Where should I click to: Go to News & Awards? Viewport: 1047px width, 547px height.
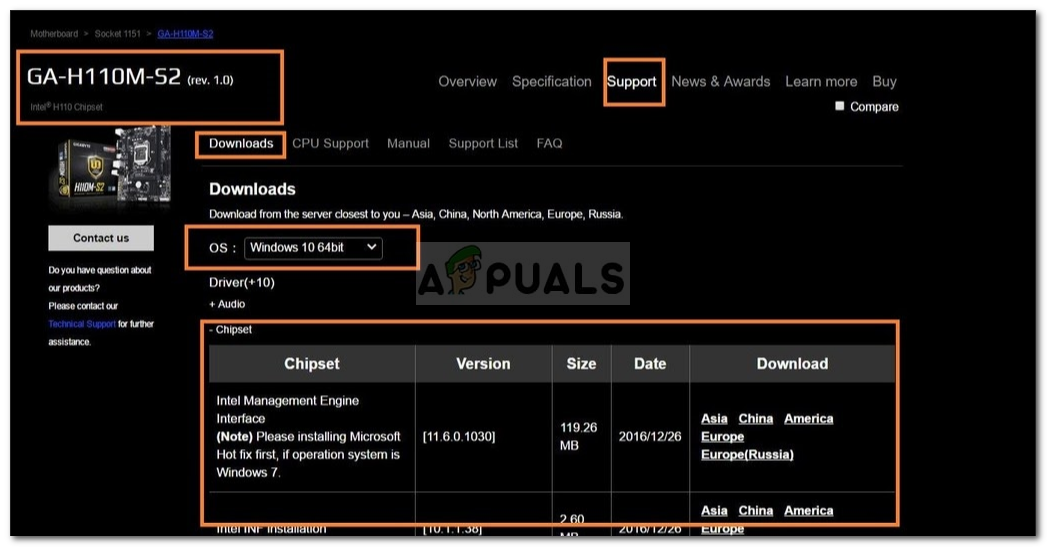[720, 81]
